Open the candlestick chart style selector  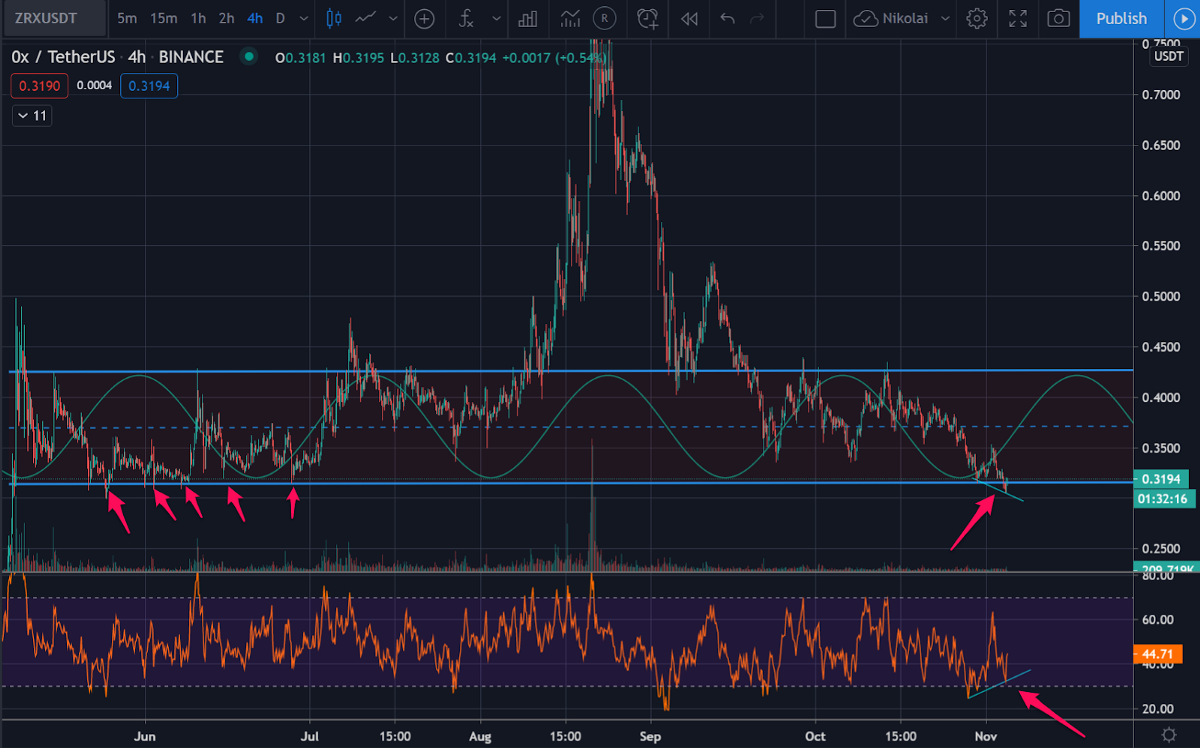(334, 18)
